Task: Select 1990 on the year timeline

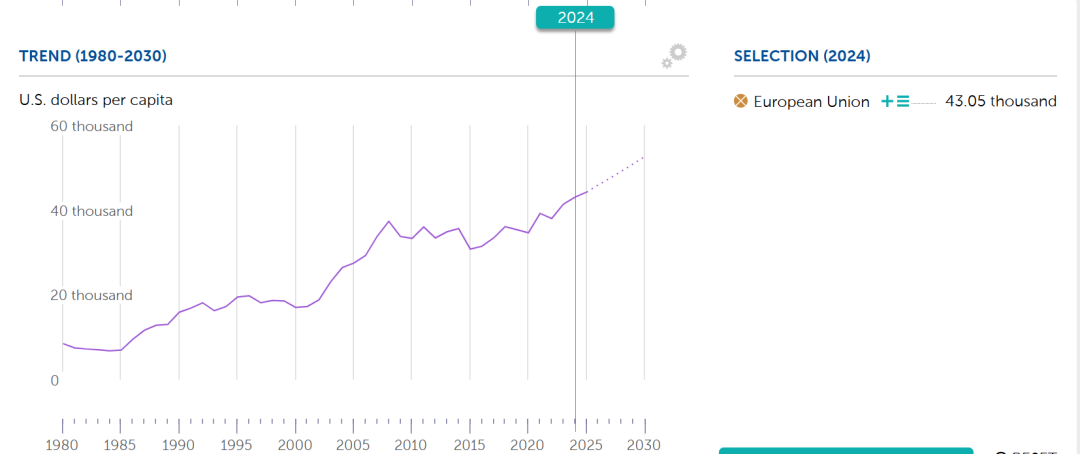Action: coord(179,444)
